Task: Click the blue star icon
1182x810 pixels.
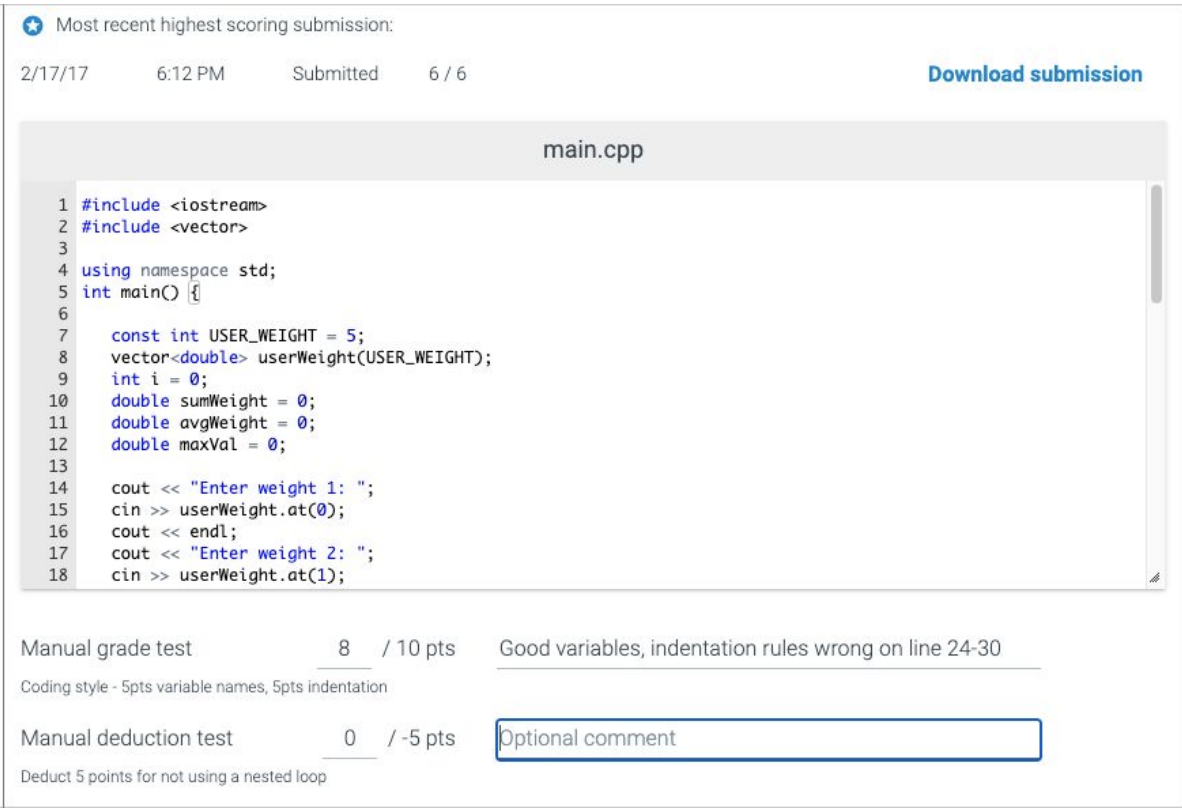Action: click(x=33, y=26)
